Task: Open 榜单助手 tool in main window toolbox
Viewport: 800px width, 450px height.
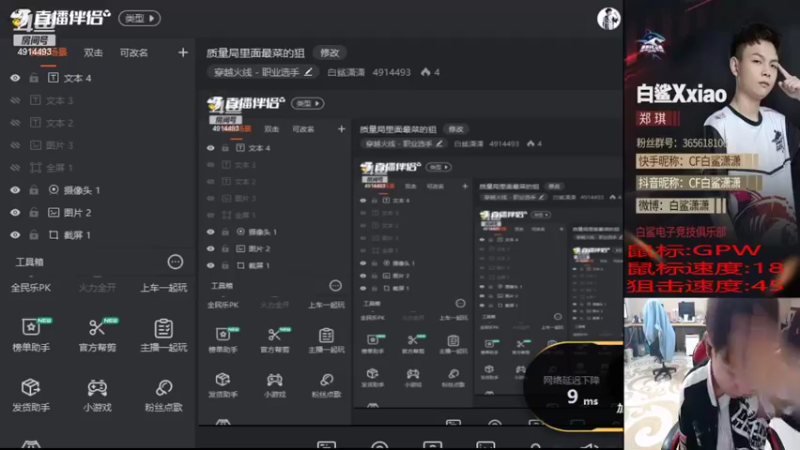Action: click(x=31, y=334)
